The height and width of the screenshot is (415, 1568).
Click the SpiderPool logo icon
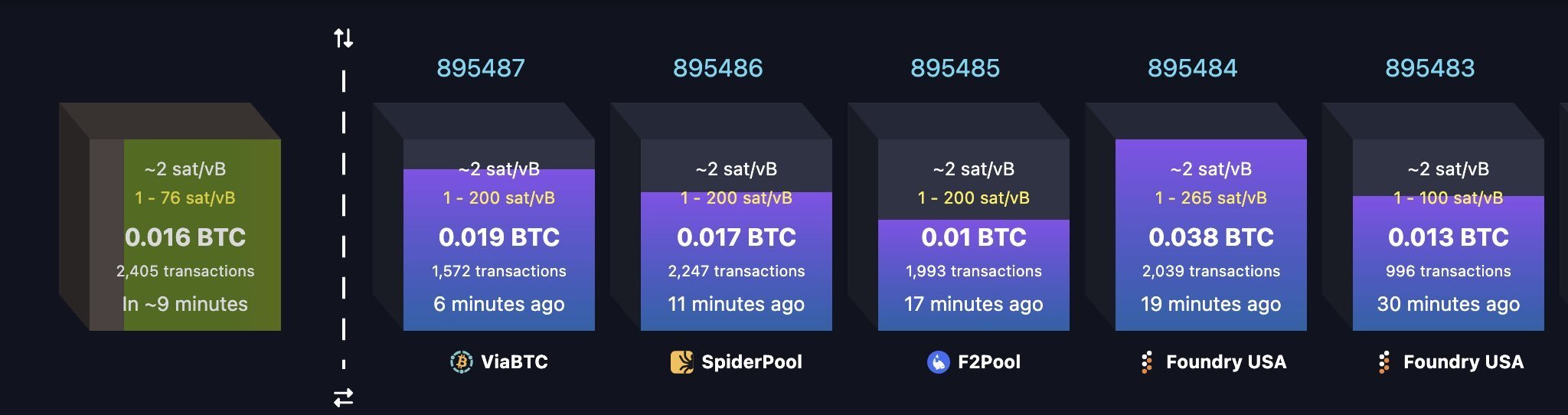[681, 361]
